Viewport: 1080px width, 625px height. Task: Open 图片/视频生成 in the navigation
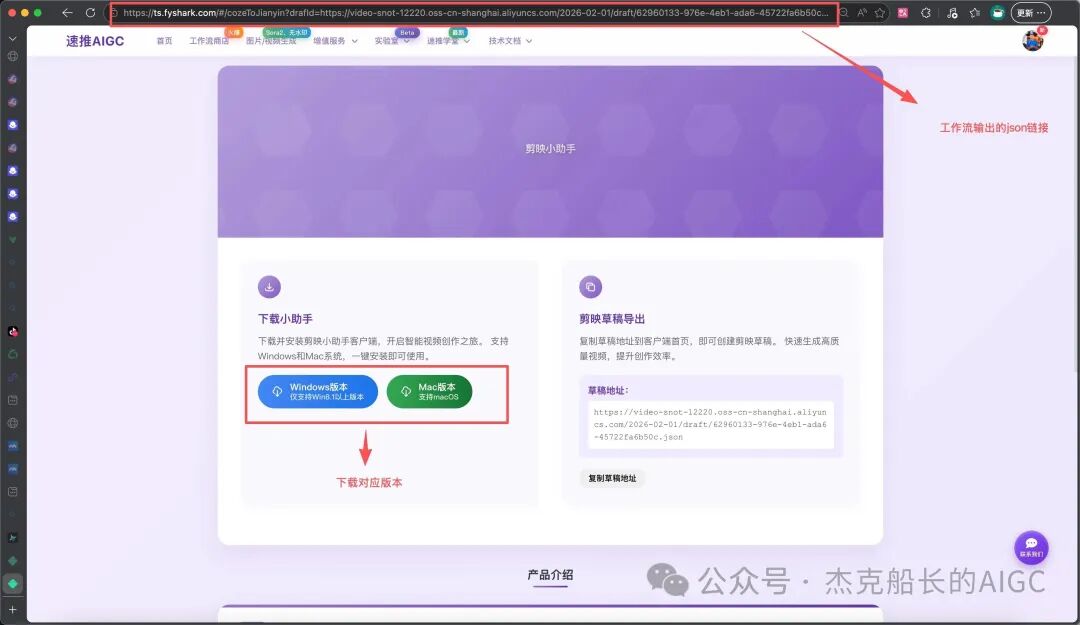click(271, 41)
